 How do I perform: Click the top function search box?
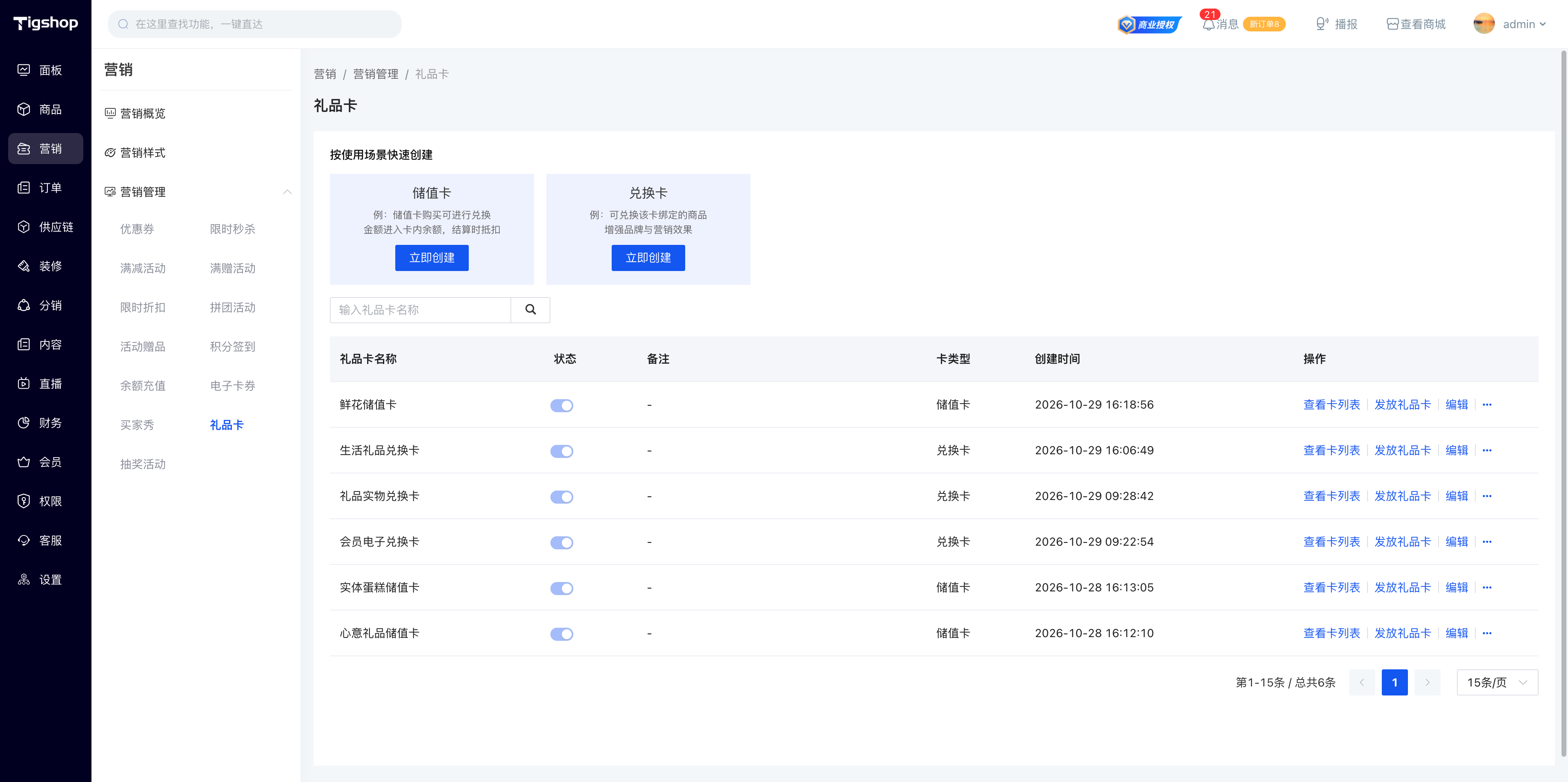[x=254, y=24]
